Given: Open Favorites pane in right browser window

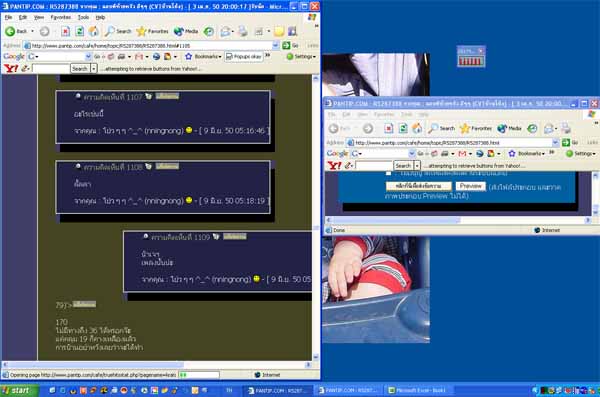Looking at the screenshot, I should tap(476, 129).
